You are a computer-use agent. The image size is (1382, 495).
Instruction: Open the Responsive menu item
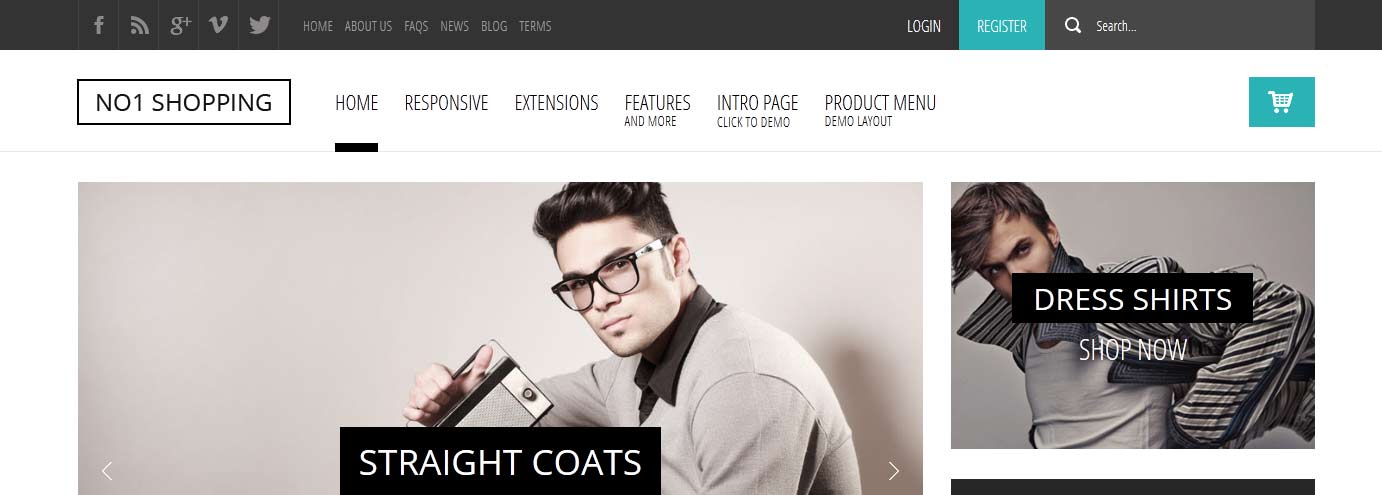(x=446, y=103)
